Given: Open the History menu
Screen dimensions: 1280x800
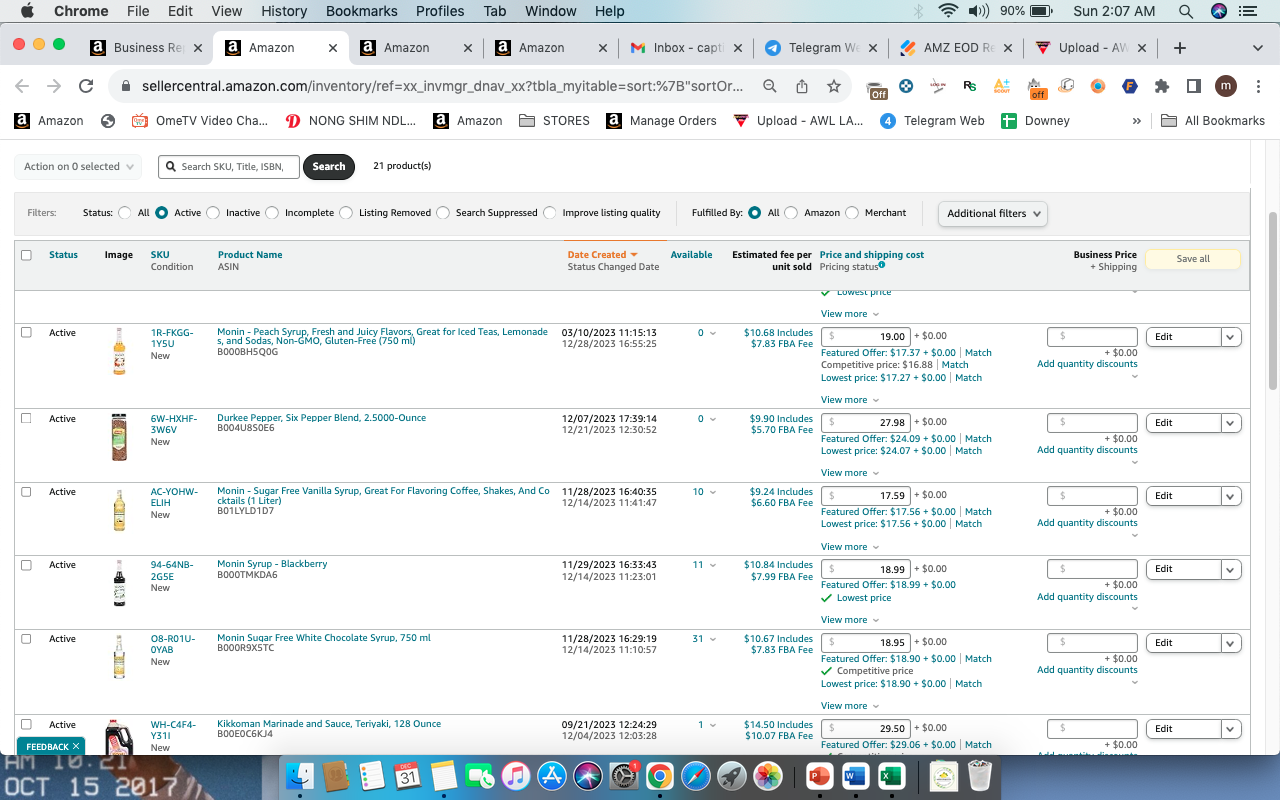Looking at the screenshot, I should coord(284,11).
